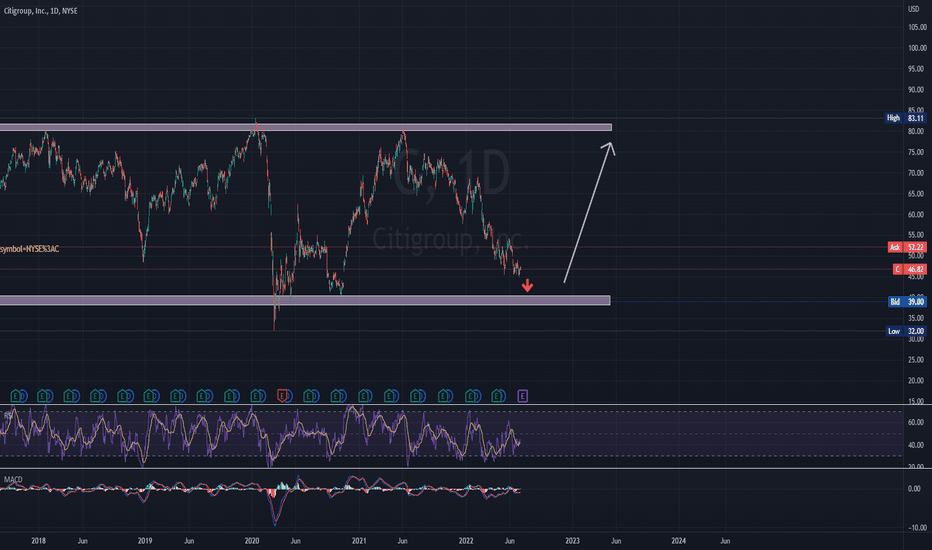Viewport: 932px width, 550px height.
Task: Click the C 46.82 last price label
Action: pos(909,269)
